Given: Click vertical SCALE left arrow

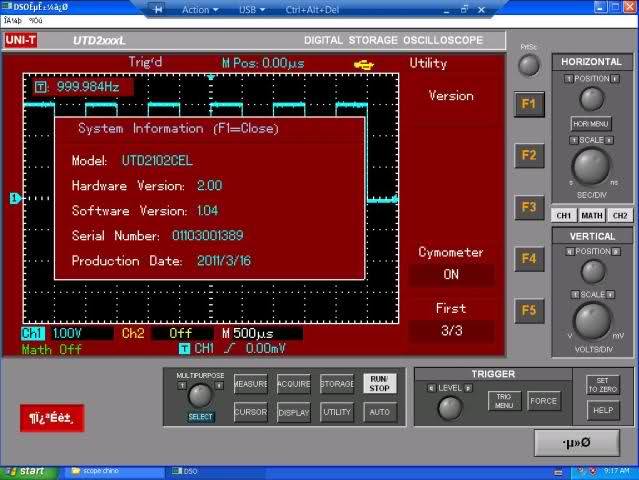Looking at the screenshot, I should point(575,295).
